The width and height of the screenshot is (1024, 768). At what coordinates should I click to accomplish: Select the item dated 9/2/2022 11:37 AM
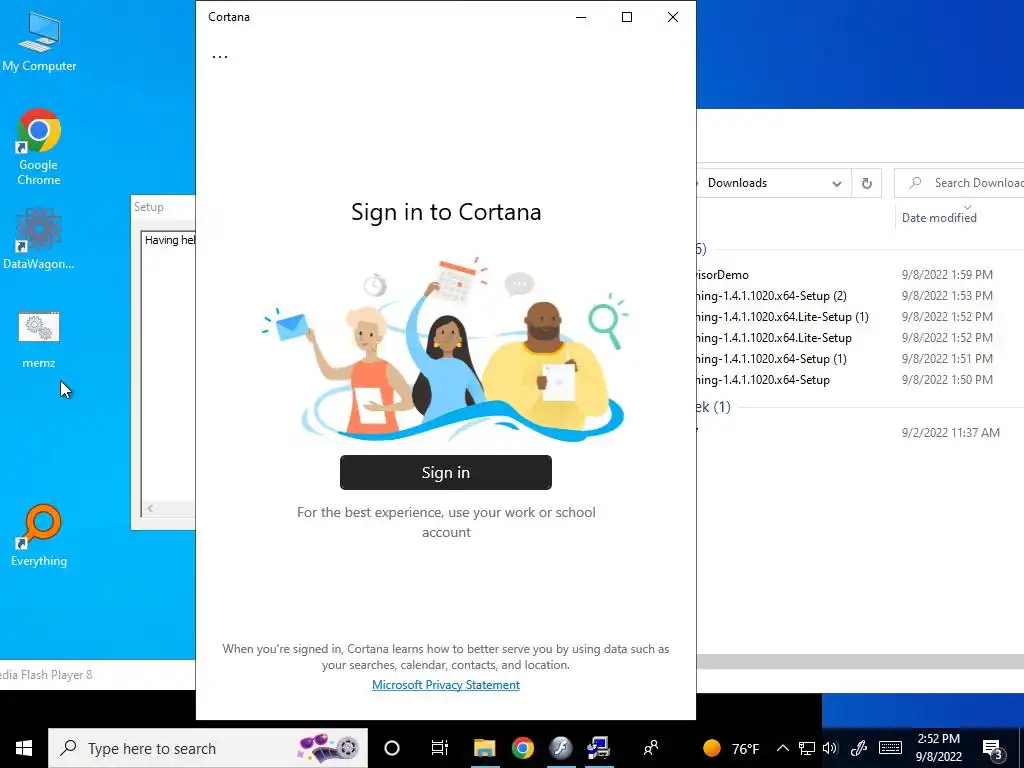click(x=859, y=432)
